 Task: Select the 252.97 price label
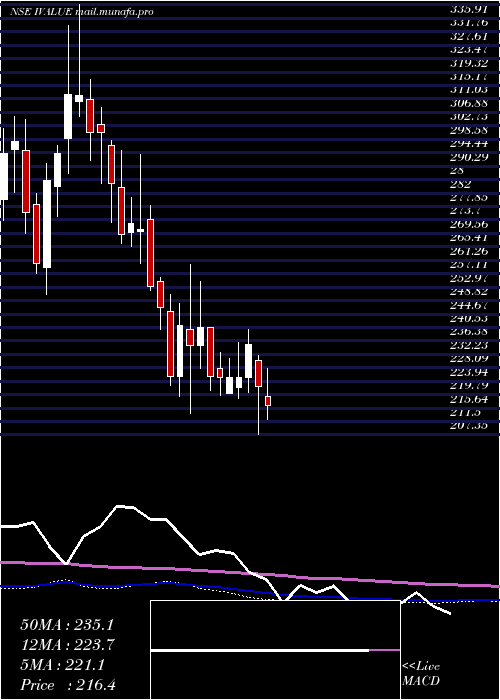468,278
